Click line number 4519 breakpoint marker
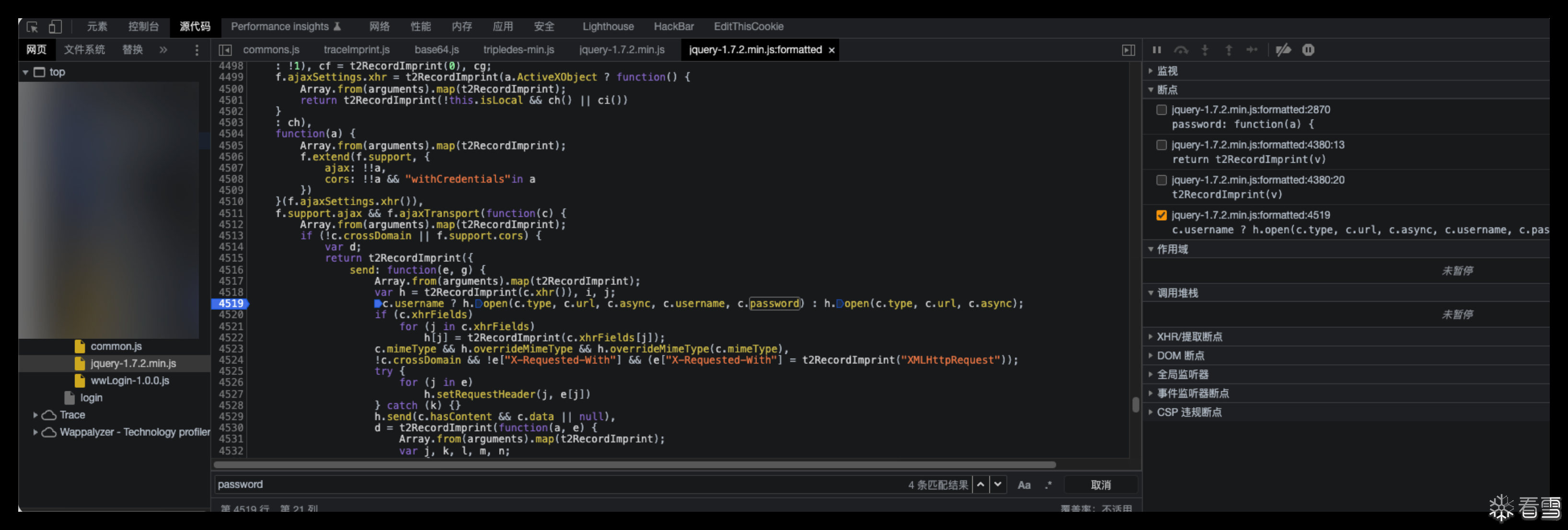Image resolution: width=1568 pixels, height=530 pixels. pyautogui.click(x=230, y=304)
